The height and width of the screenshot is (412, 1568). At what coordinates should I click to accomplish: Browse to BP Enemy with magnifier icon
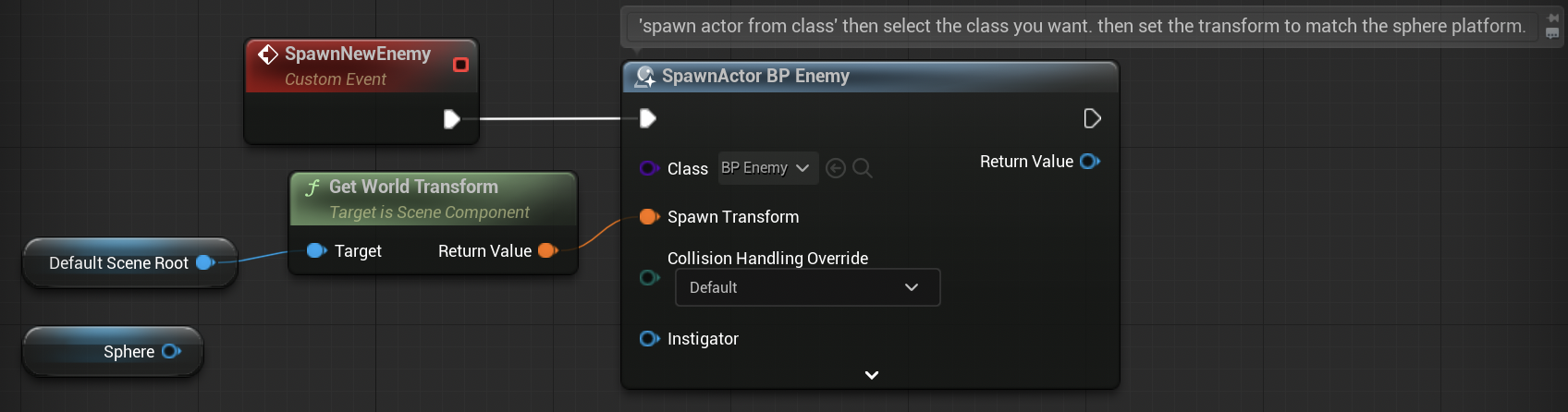863,168
